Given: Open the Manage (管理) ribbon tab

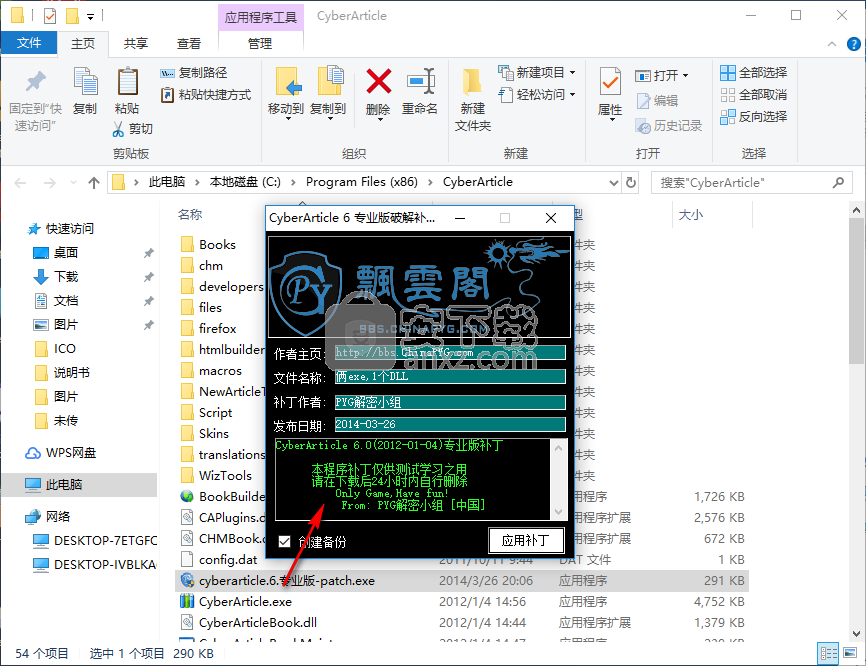Looking at the screenshot, I should [260, 44].
